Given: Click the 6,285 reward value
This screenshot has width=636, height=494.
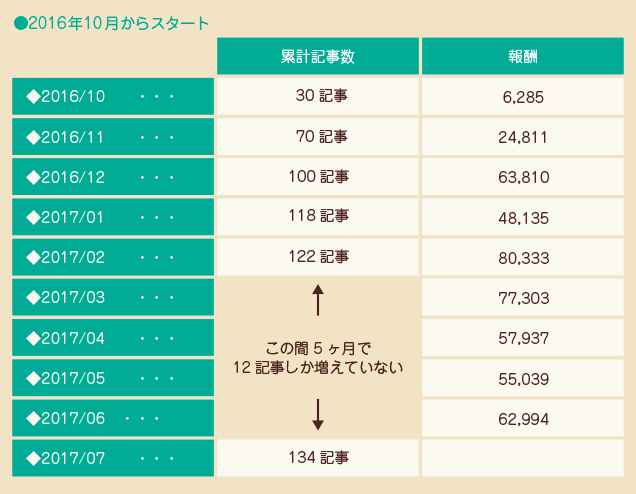Looking at the screenshot, I should tap(523, 98).
